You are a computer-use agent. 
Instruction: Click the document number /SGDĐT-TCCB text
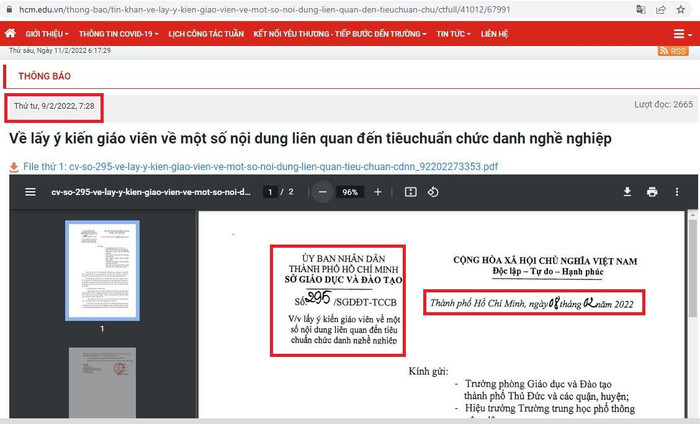(365, 303)
